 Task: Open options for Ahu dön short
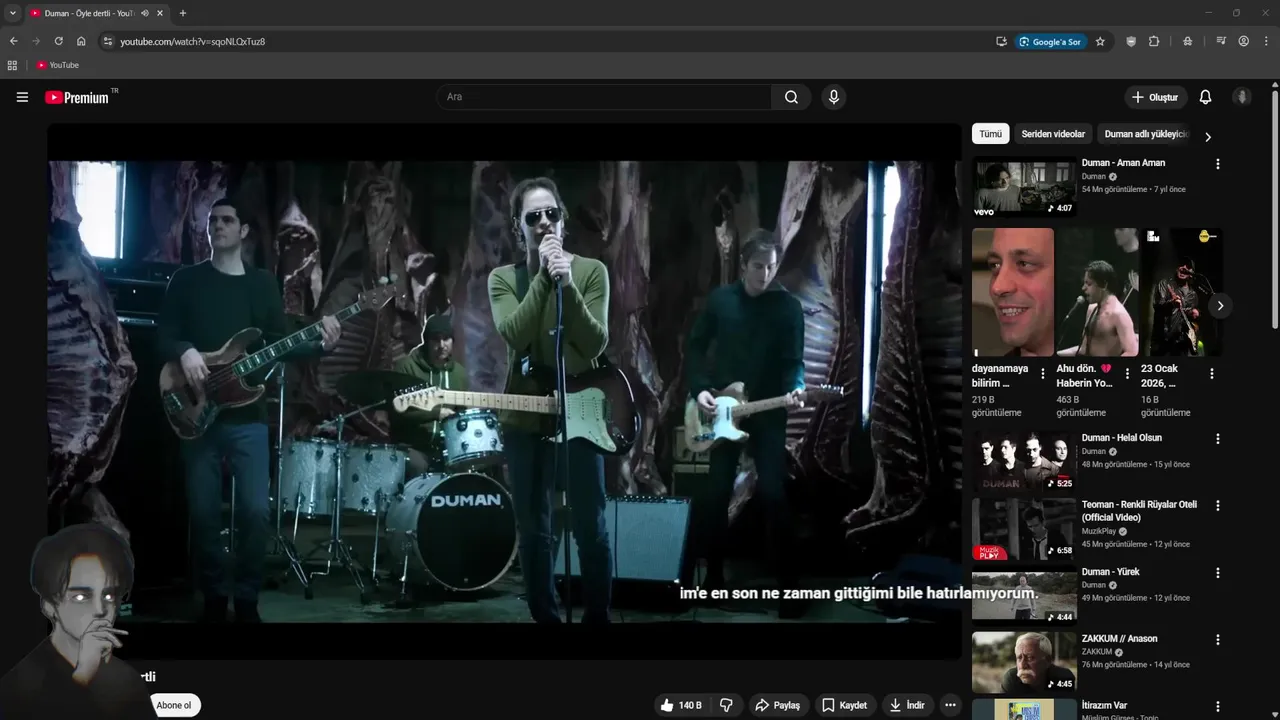point(1127,374)
